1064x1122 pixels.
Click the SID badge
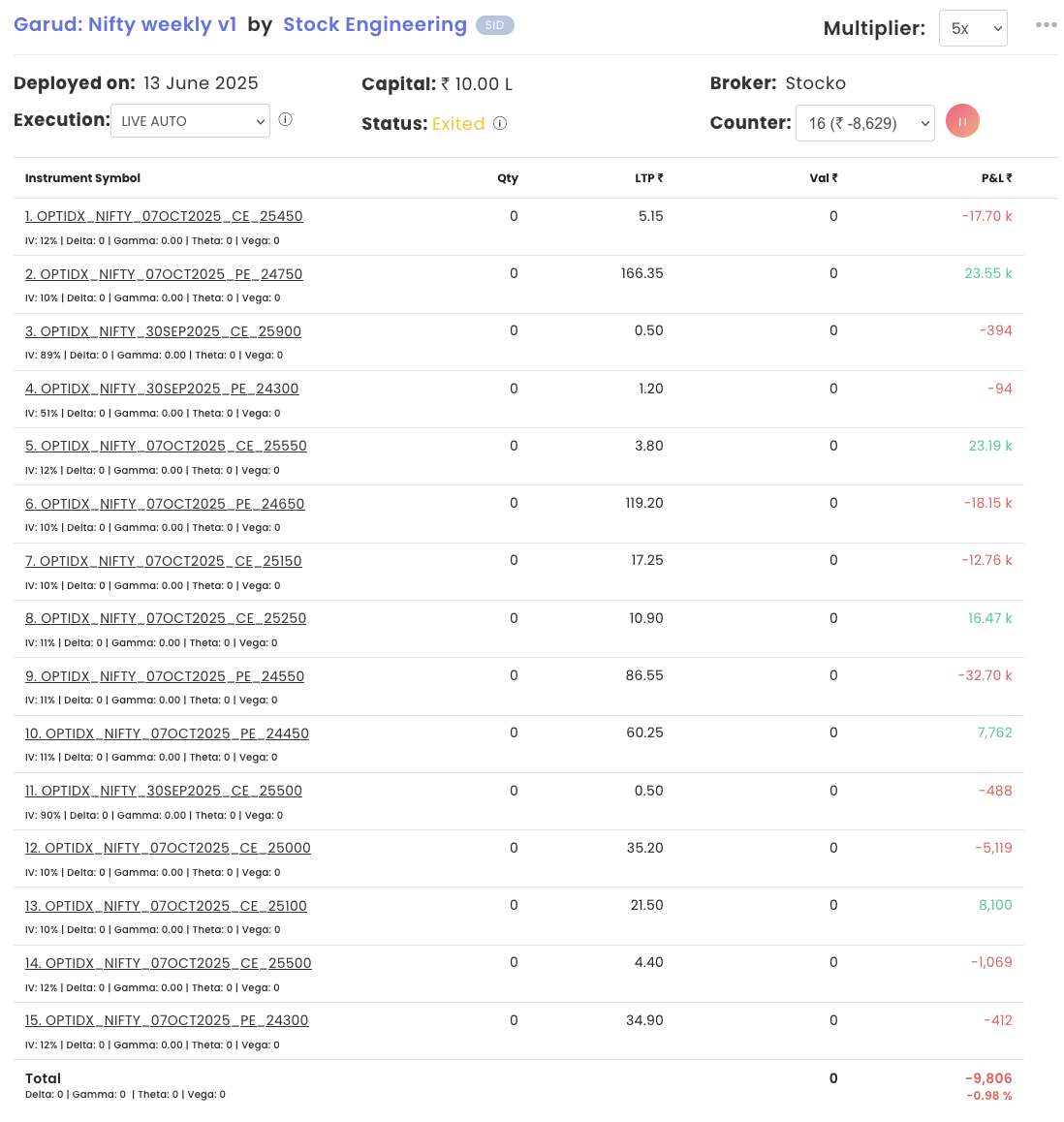[494, 25]
